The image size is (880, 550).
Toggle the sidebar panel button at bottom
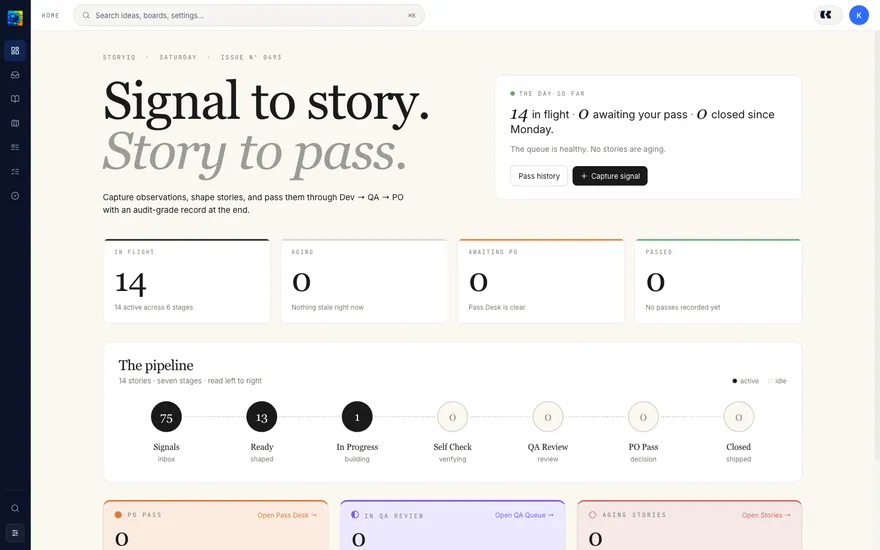click(x=15, y=533)
